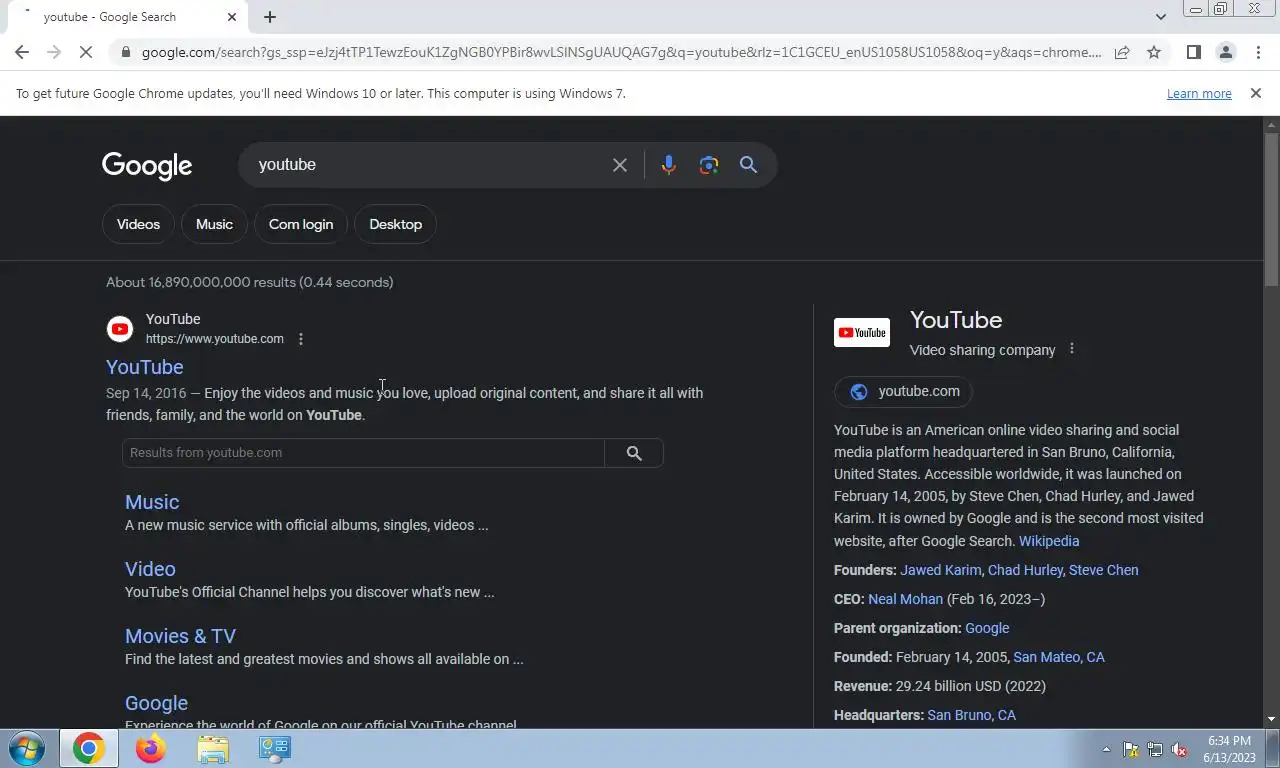Viewport: 1280px width, 768px height.
Task: Open San Bruno, CA headquarters link
Action: (971, 715)
